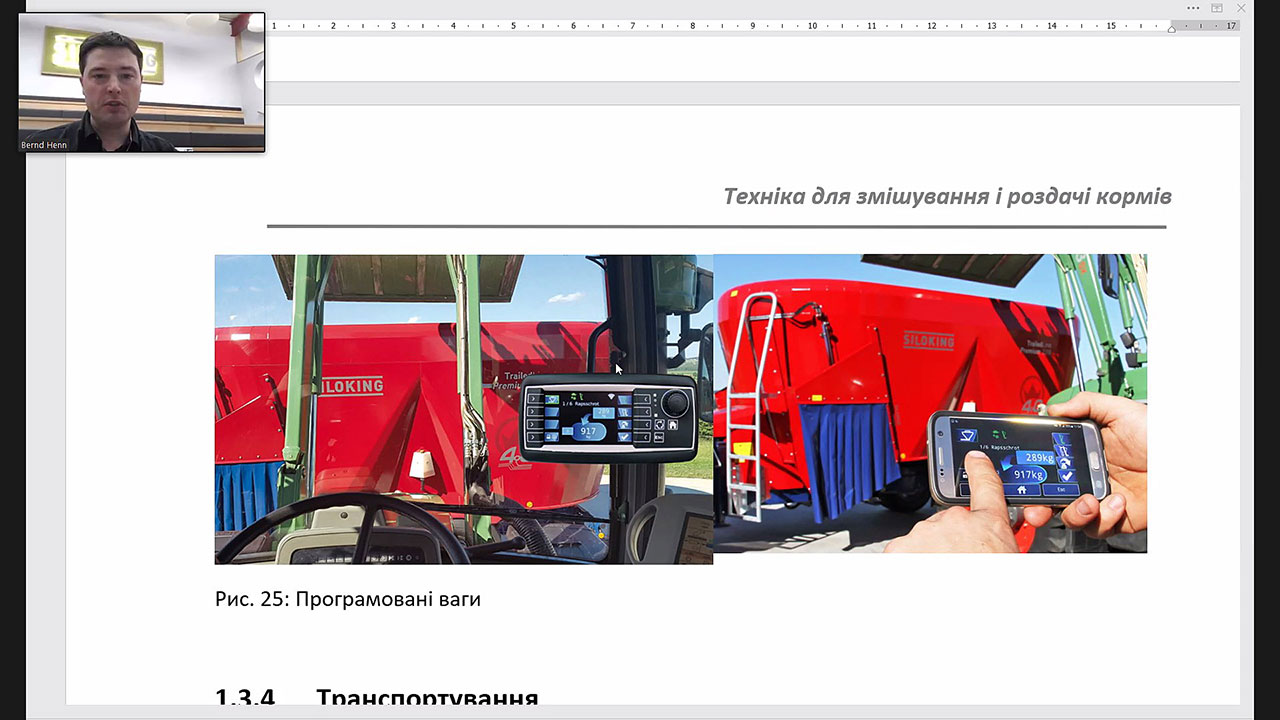Click the caption 'Рис. 25: Програмовані ваги'

point(348,600)
